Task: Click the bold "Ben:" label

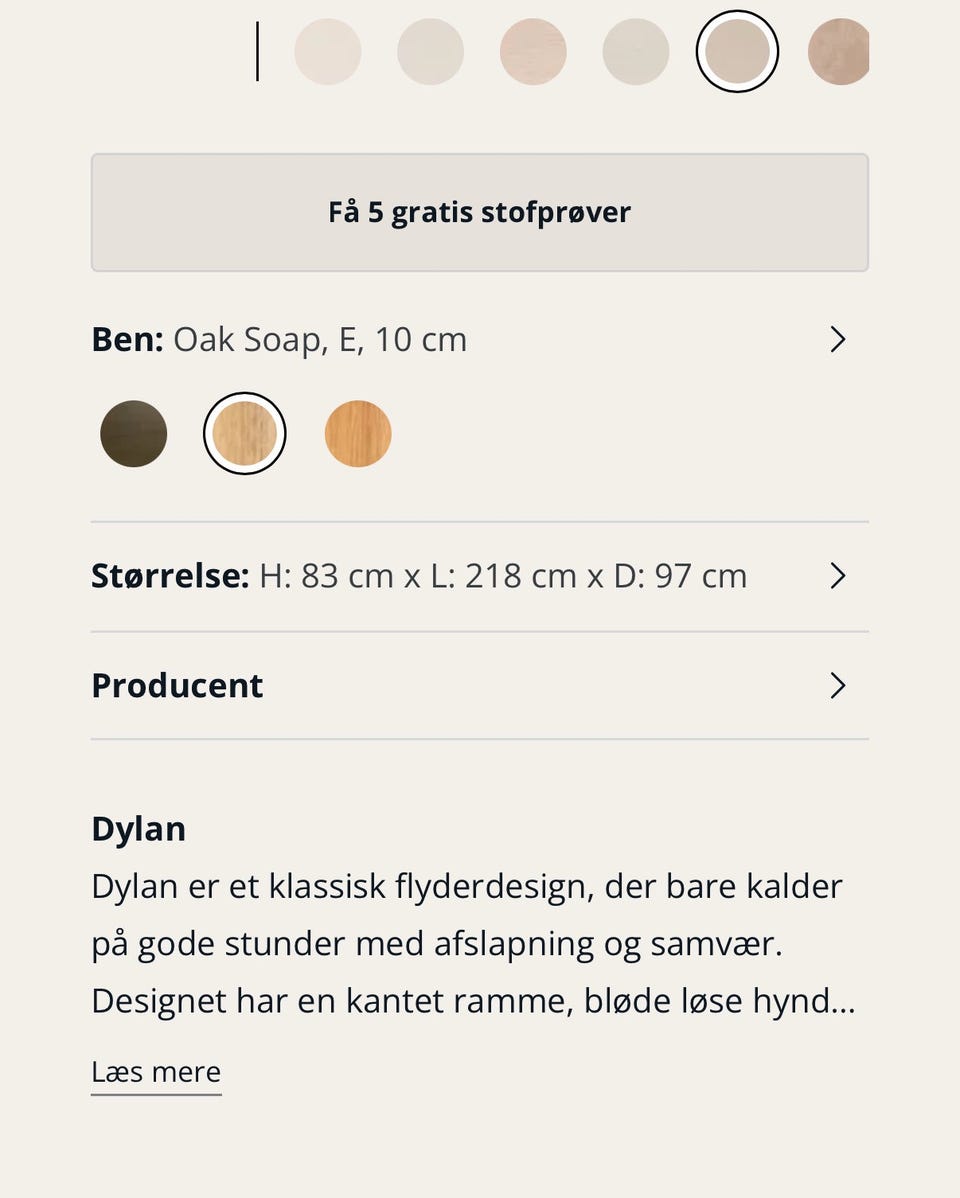Action: click(127, 340)
